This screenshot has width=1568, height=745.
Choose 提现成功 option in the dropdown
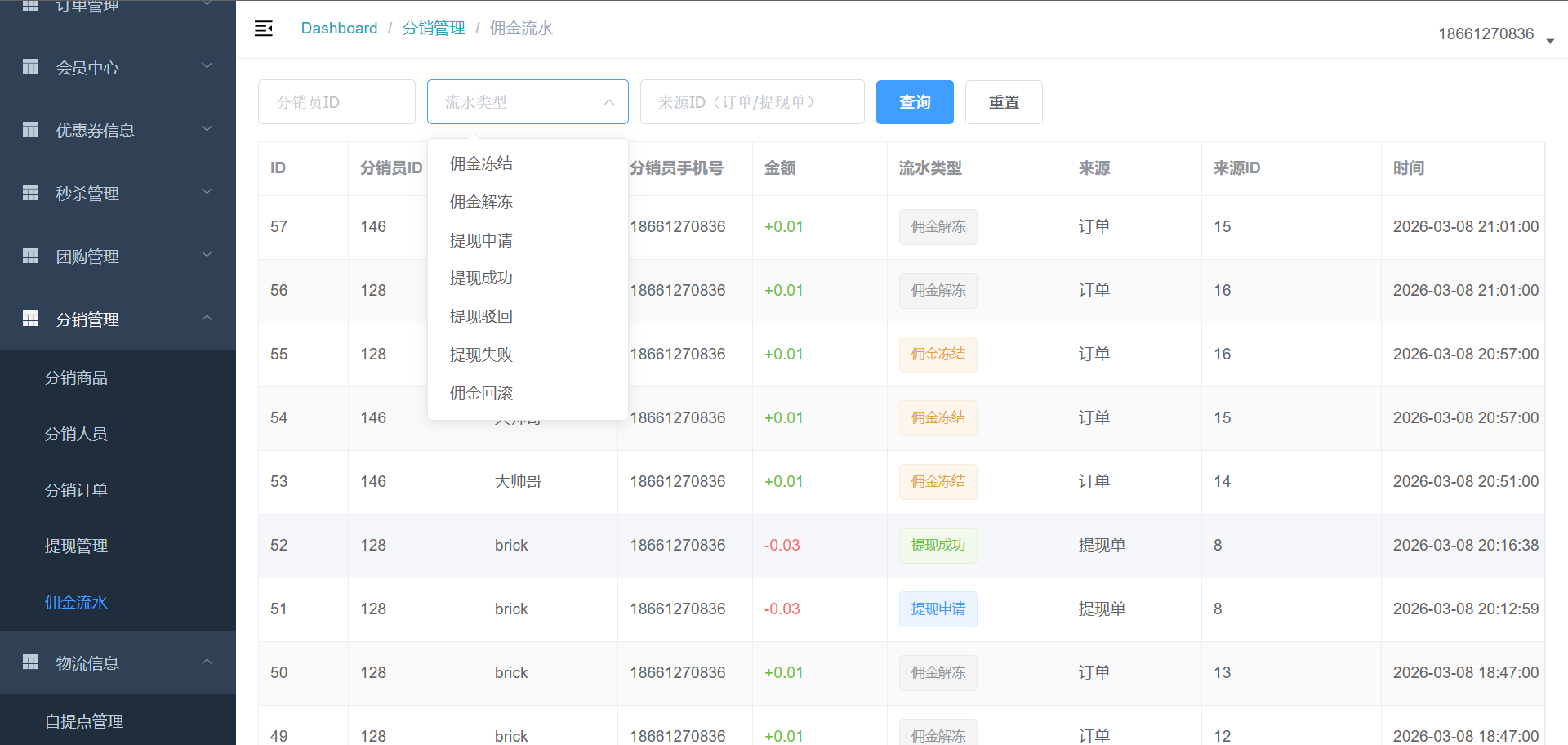(482, 279)
